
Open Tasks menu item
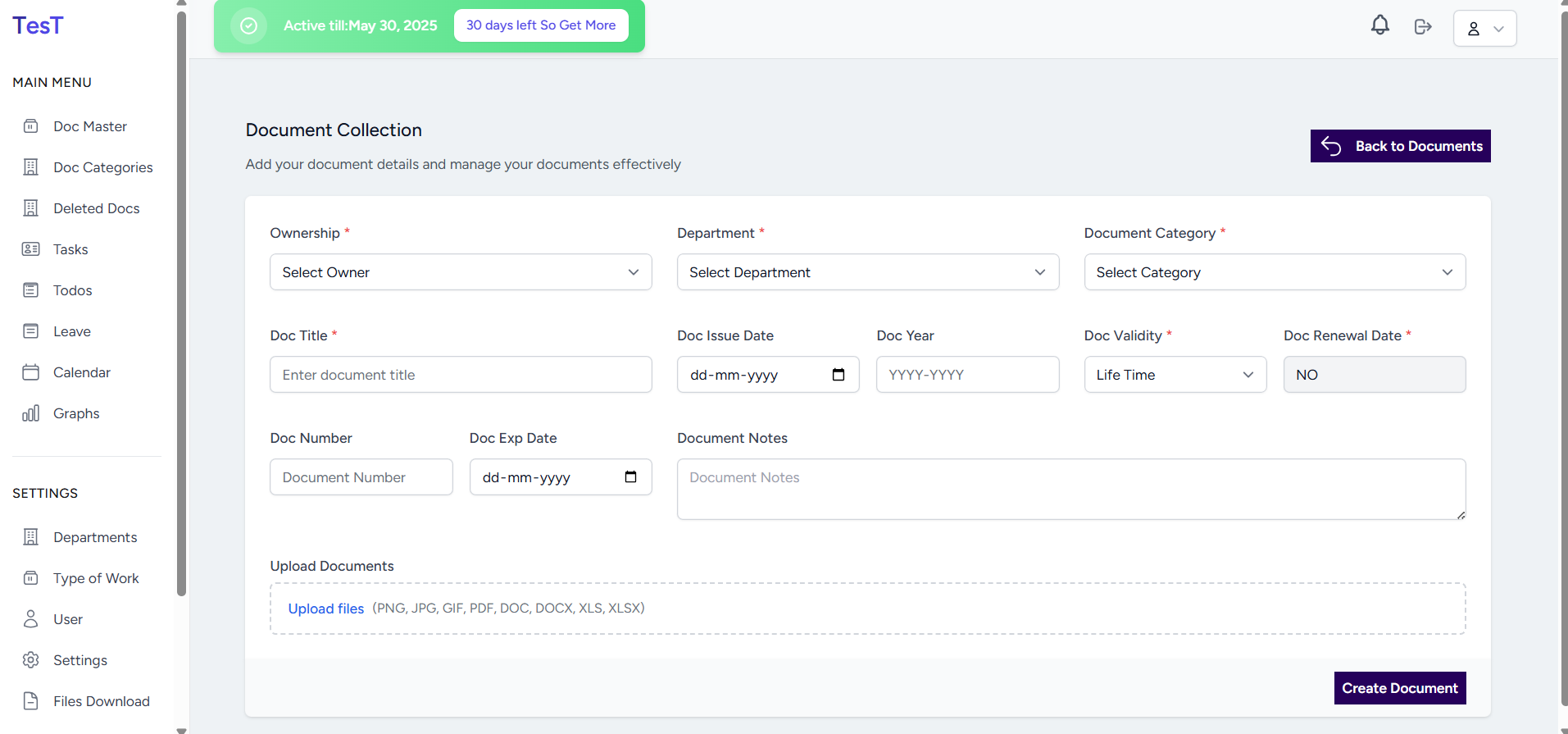point(70,249)
